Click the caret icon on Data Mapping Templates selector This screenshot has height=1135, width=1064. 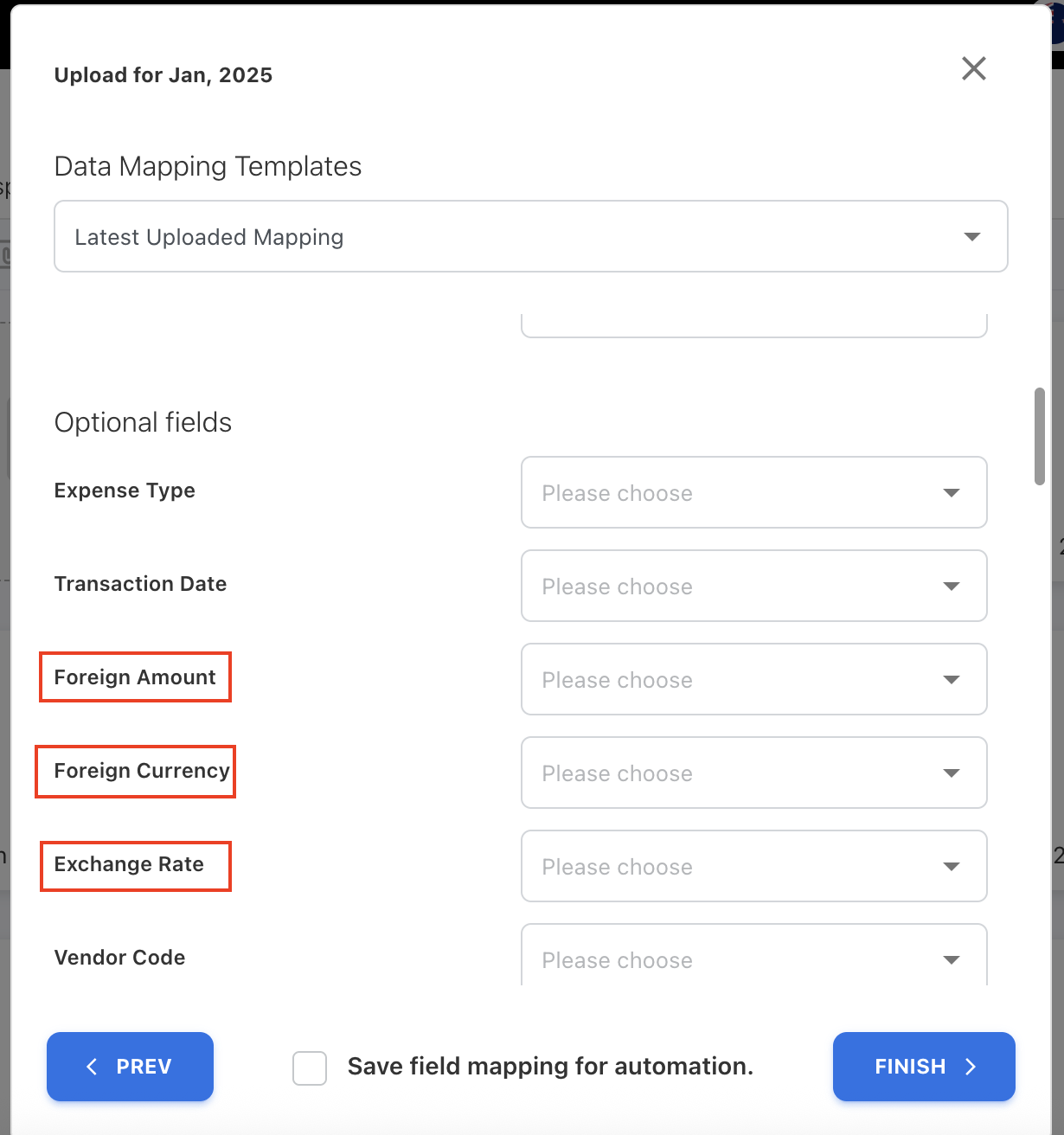click(971, 236)
